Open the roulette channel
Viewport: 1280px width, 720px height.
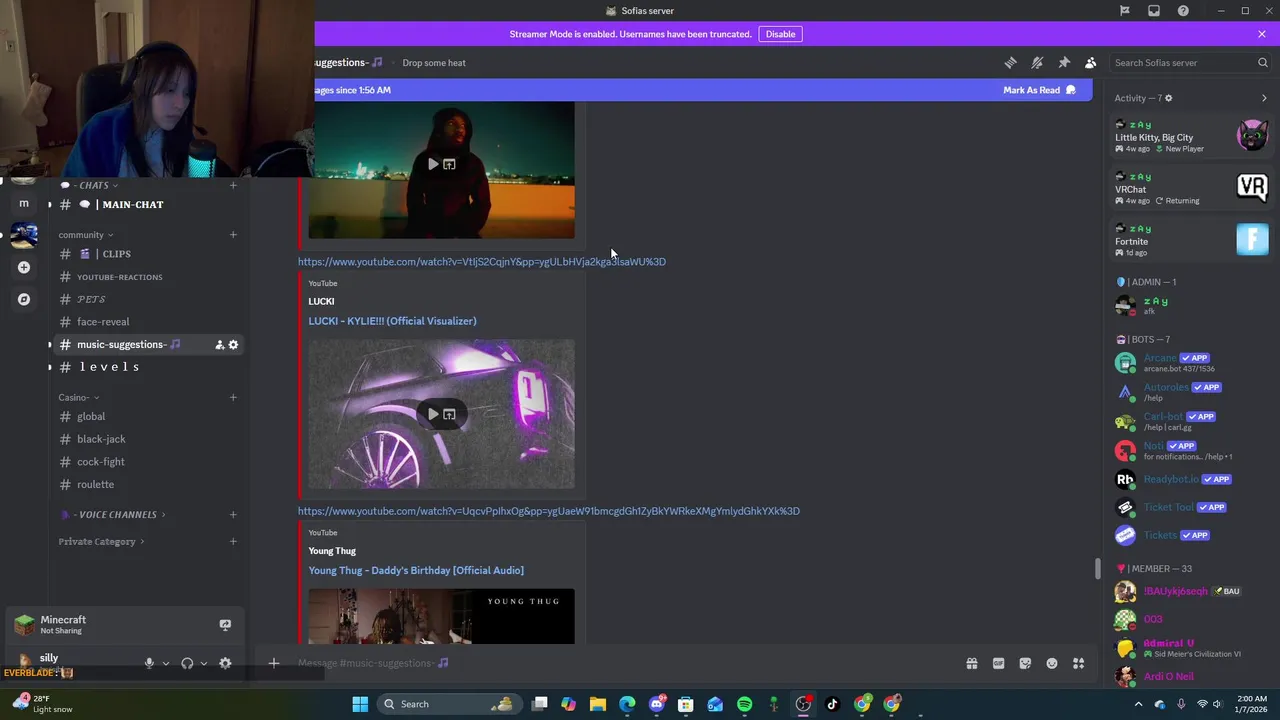(147, 484)
